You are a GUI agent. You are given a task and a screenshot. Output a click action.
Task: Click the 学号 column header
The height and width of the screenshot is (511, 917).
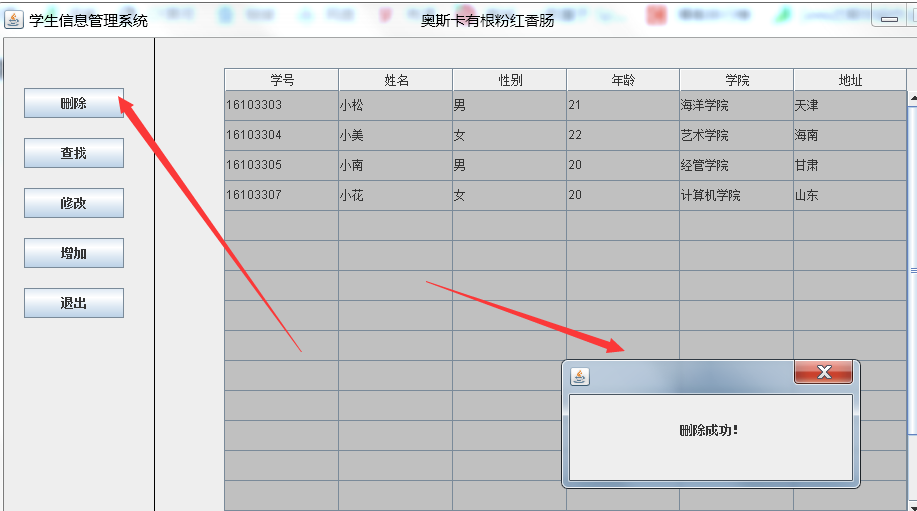click(282, 80)
